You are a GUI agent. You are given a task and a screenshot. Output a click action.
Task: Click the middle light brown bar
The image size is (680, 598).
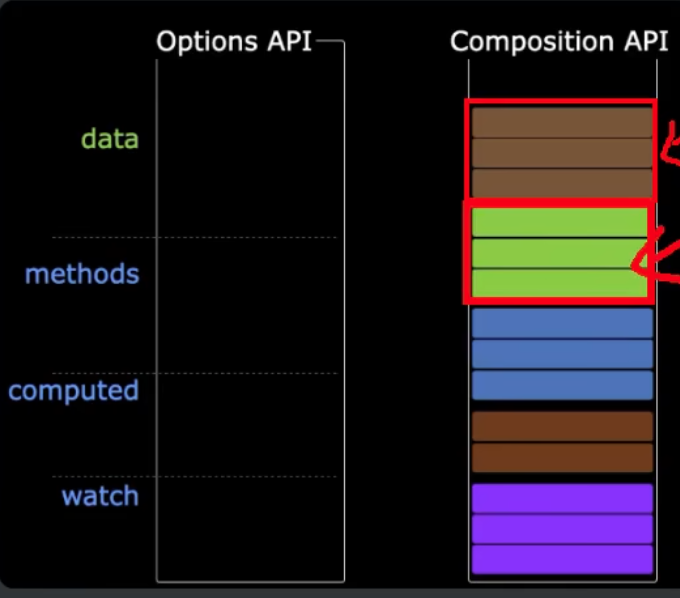tap(562, 153)
